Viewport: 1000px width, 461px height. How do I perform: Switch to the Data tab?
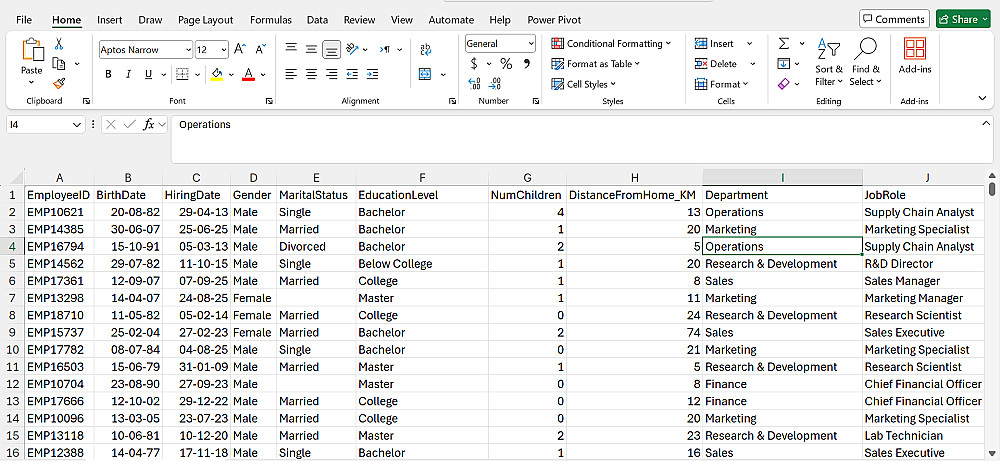pos(318,20)
